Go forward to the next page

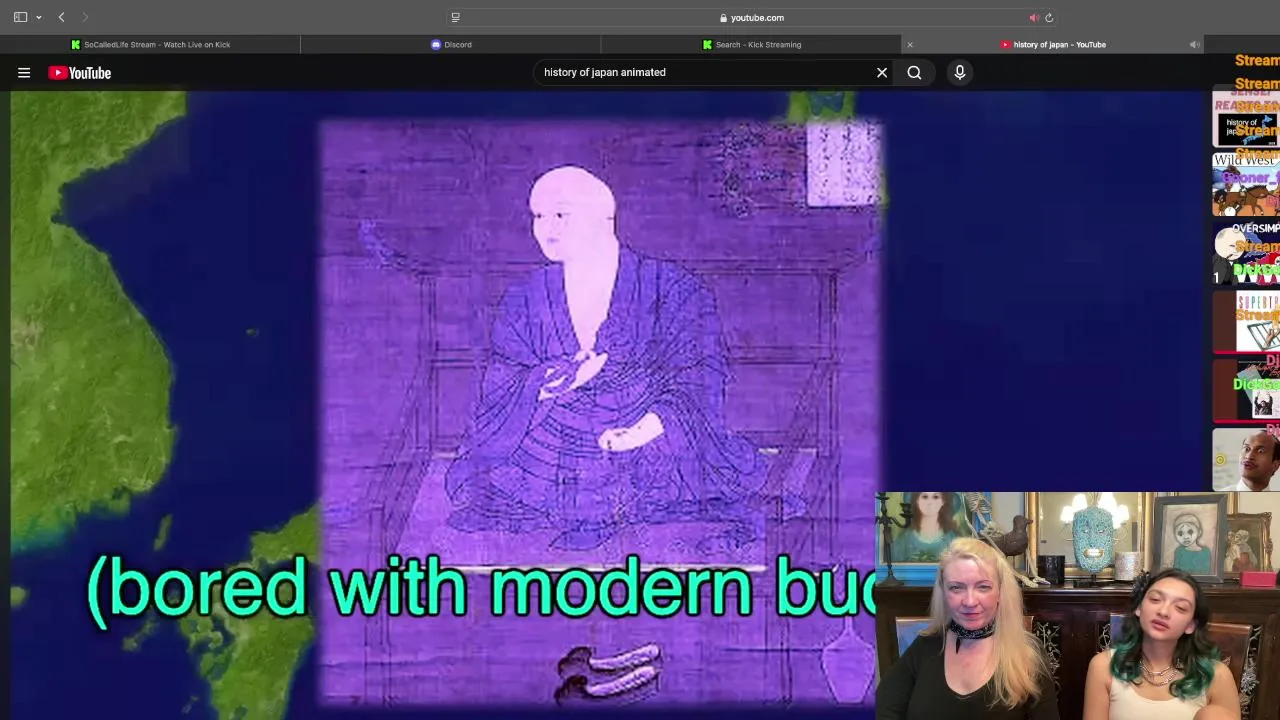point(85,17)
